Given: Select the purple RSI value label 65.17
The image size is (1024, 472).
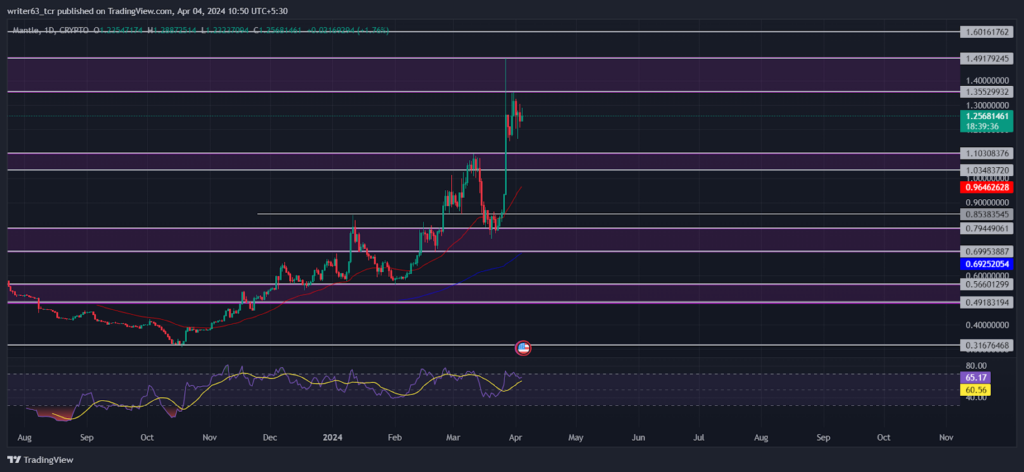Looking at the screenshot, I should [975, 377].
